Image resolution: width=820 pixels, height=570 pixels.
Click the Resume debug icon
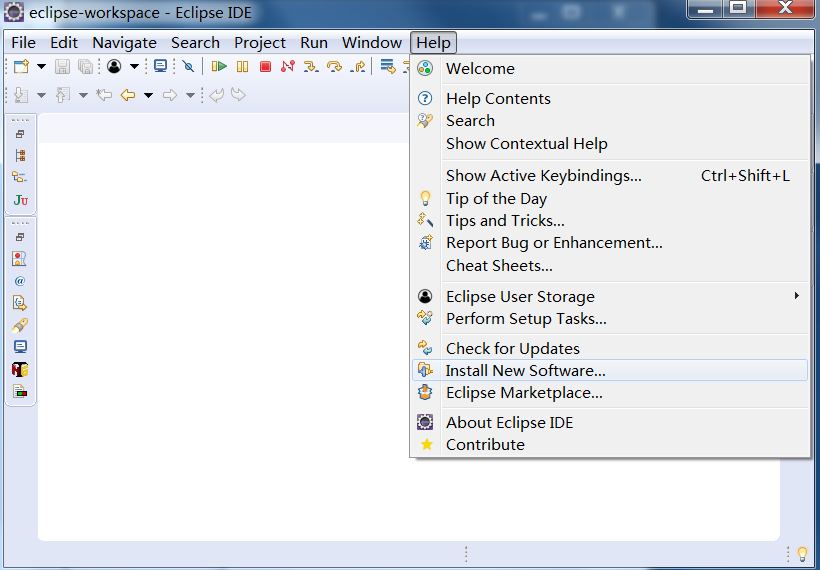point(219,66)
